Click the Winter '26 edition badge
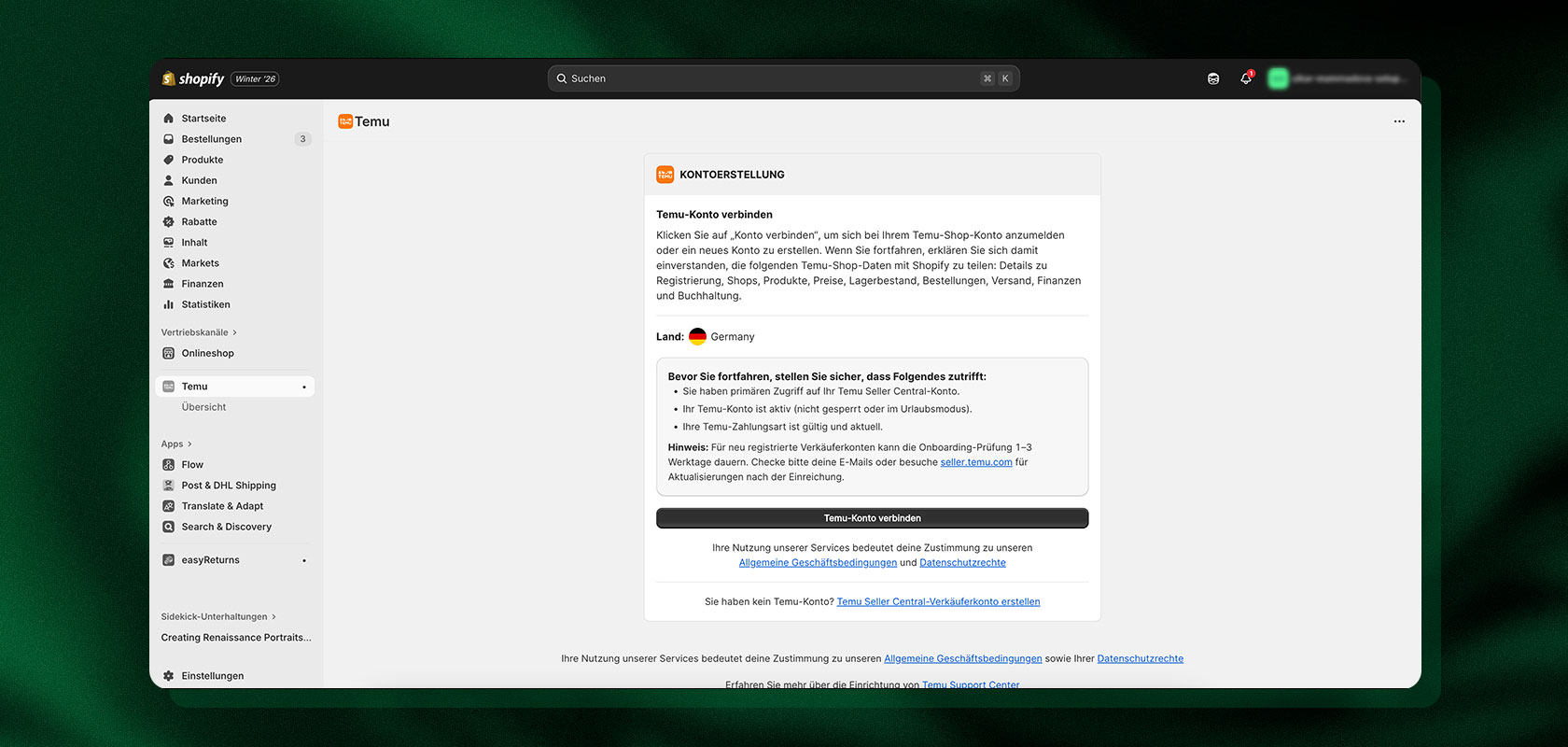 tap(255, 79)
